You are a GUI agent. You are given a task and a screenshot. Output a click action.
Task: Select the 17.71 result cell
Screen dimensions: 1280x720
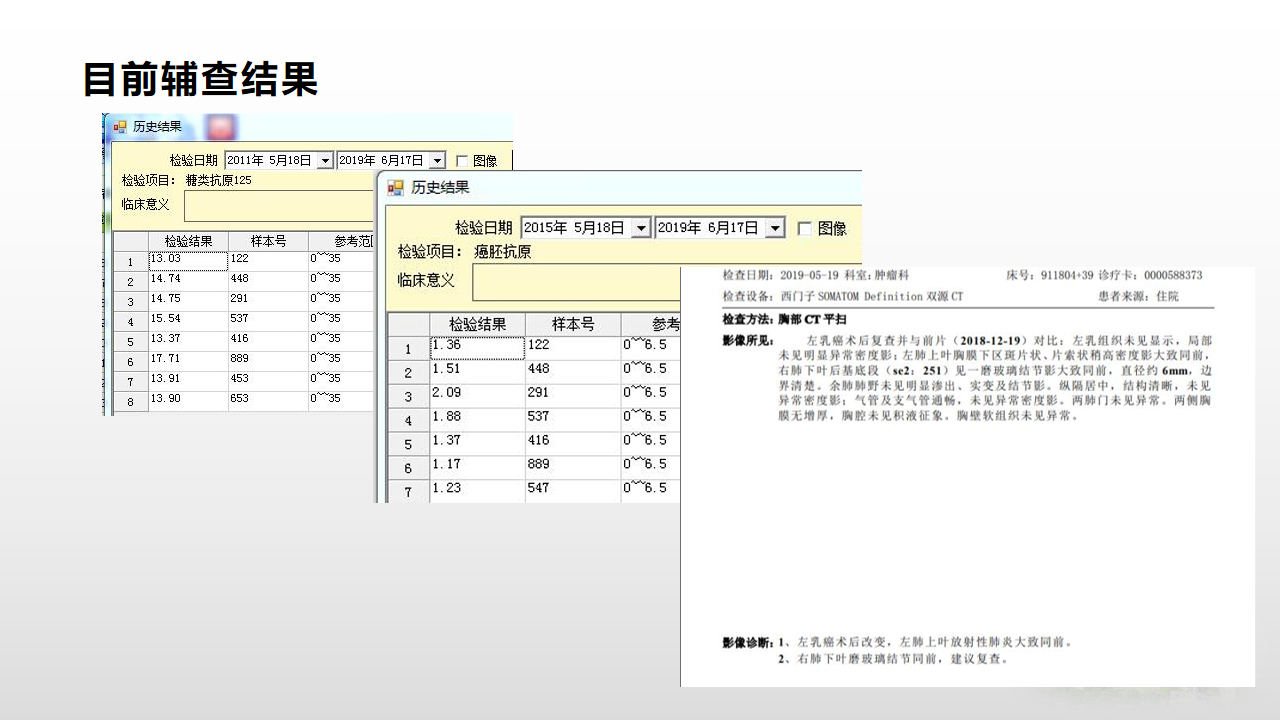click(188, 359)
